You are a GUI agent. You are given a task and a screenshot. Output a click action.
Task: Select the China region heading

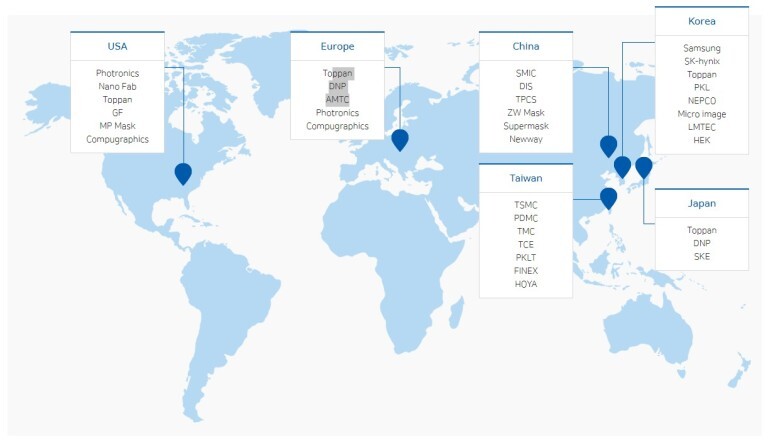pos(526,46)
